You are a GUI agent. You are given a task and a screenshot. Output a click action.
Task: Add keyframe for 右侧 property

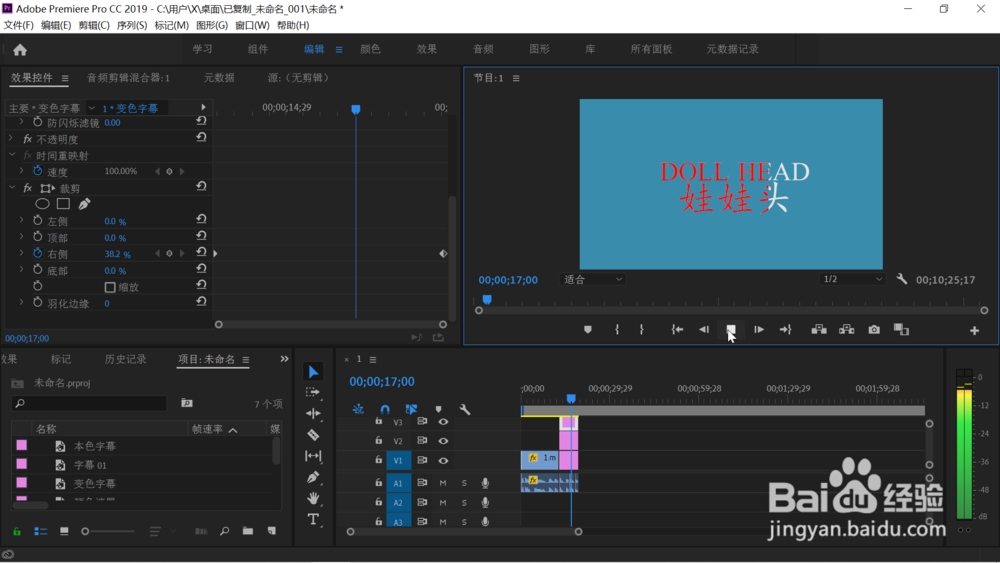(169, 254)
